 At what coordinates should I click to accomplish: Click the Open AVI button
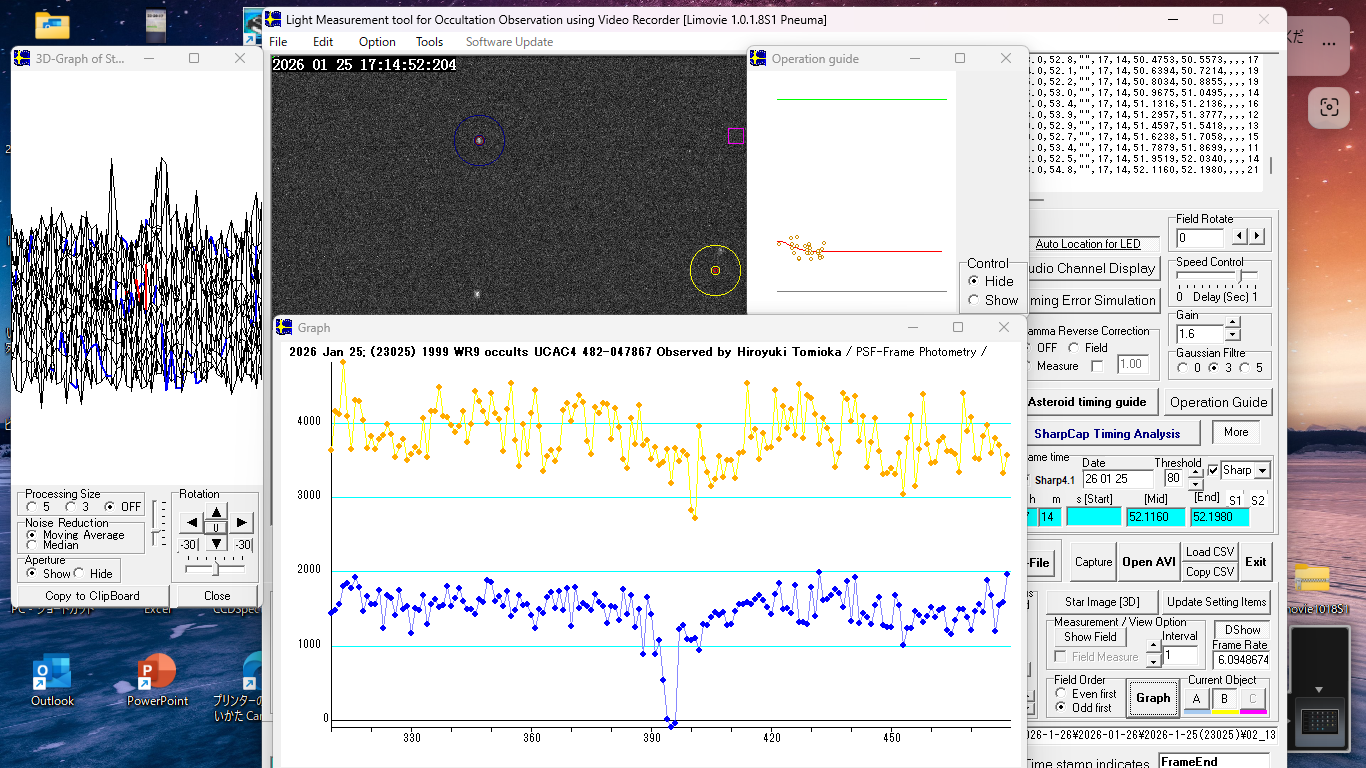1149,562
